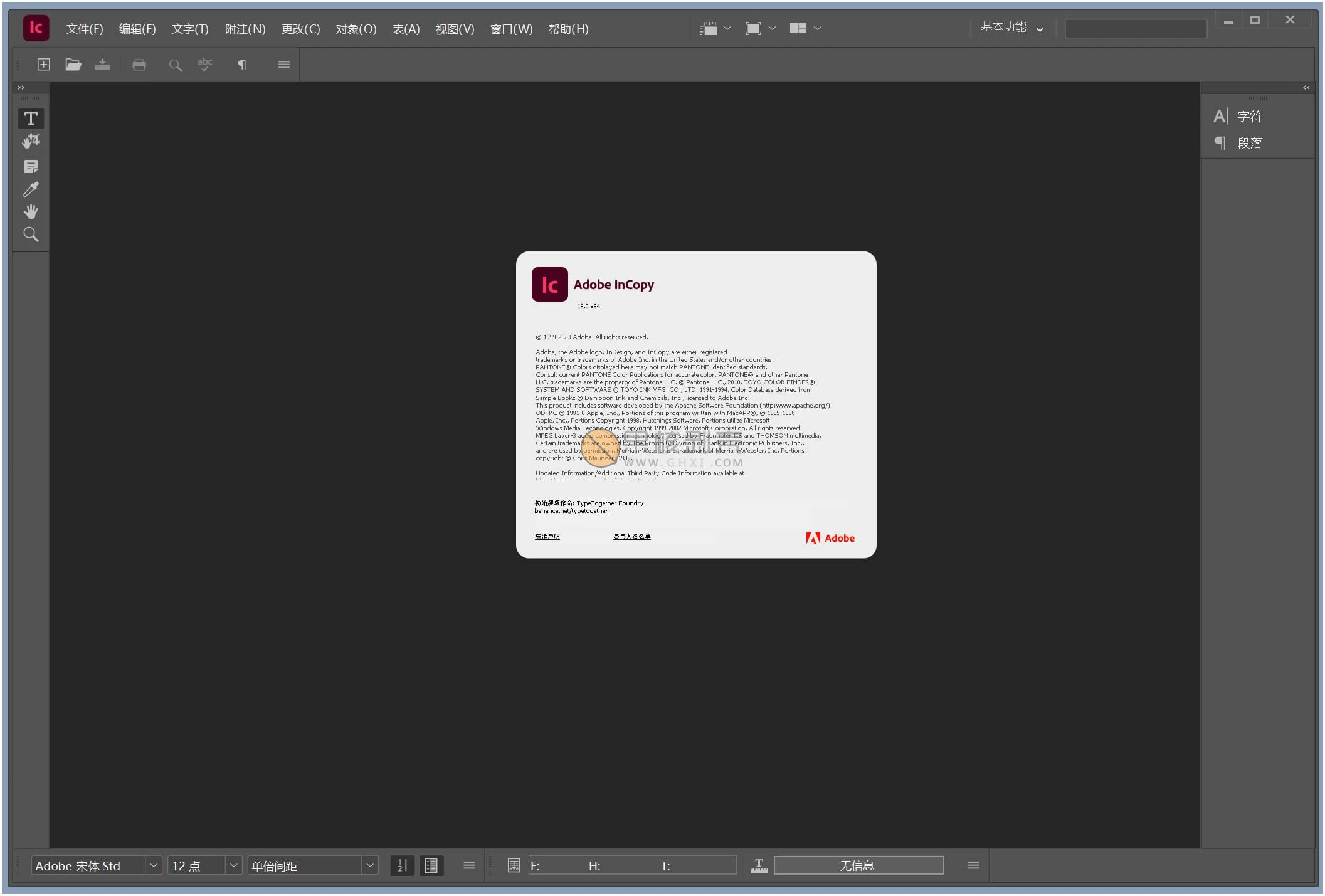Image resolution: width=1325 pixels, height=896 pixels.
Task: Select the Note tool
Action: click(x=31, y=166)
